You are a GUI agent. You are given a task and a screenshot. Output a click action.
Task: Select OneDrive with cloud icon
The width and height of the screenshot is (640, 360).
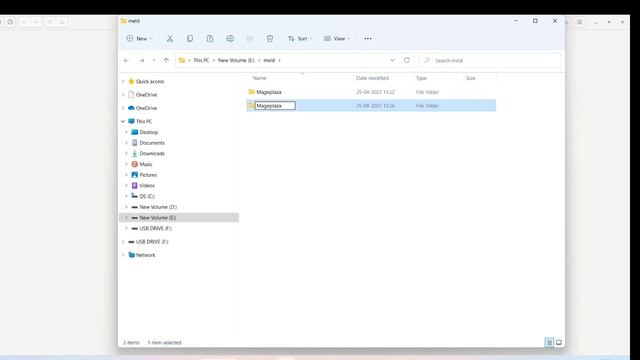point(146,108)
